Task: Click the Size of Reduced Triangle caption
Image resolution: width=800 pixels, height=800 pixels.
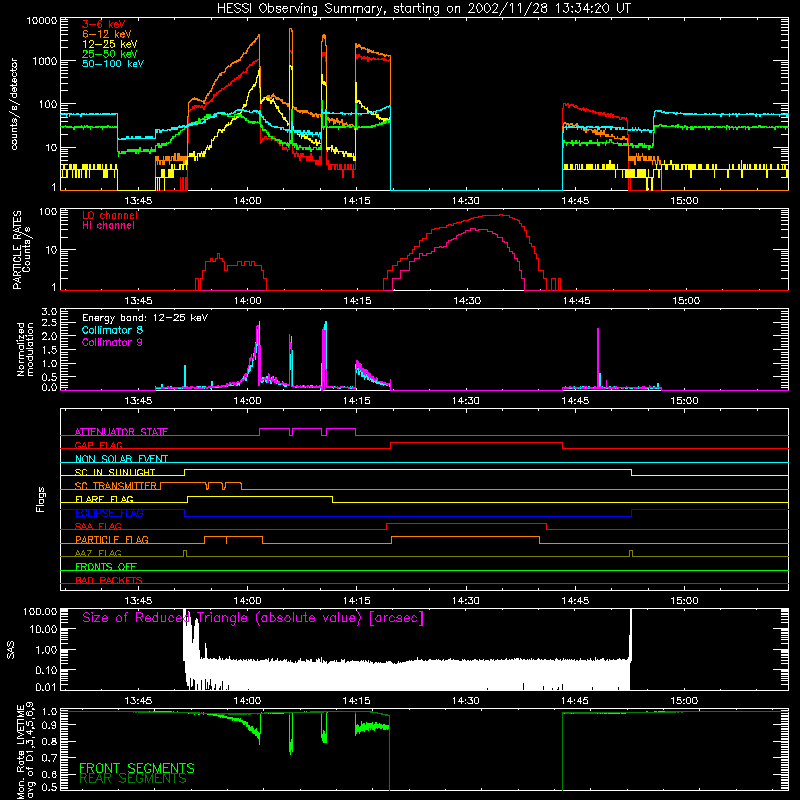Action: (253, 618)
